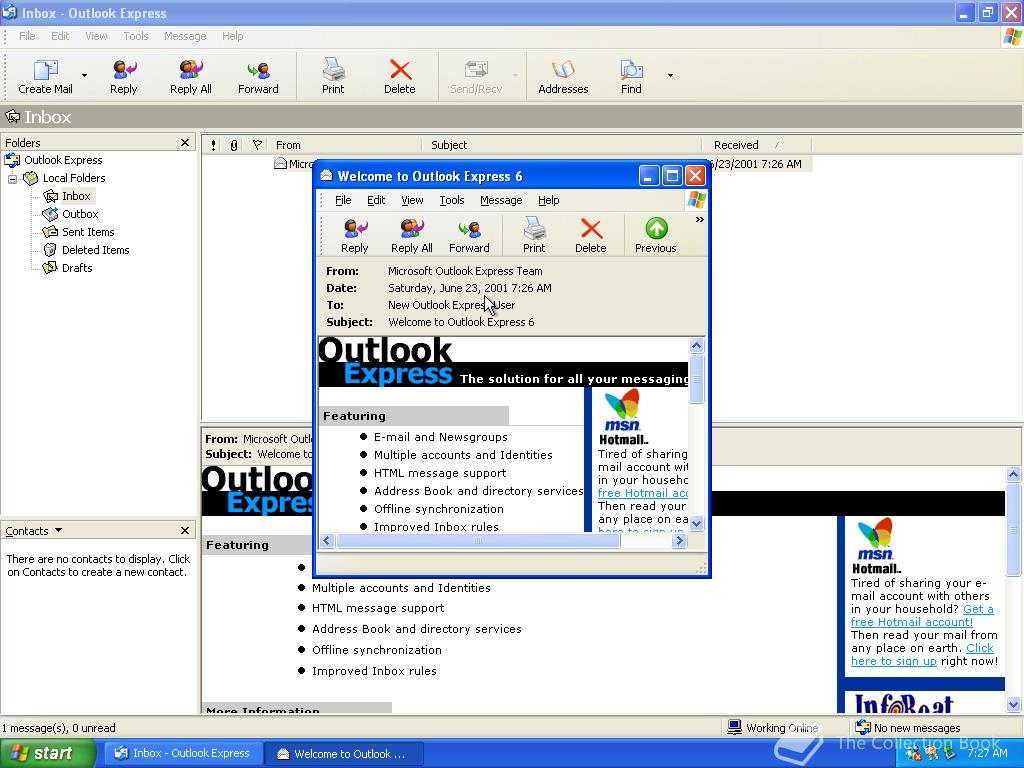The height and width of the screenshot is (768, 1024).
Task: Click Forward in the Welcome message window
Action: tap(469, 236)
